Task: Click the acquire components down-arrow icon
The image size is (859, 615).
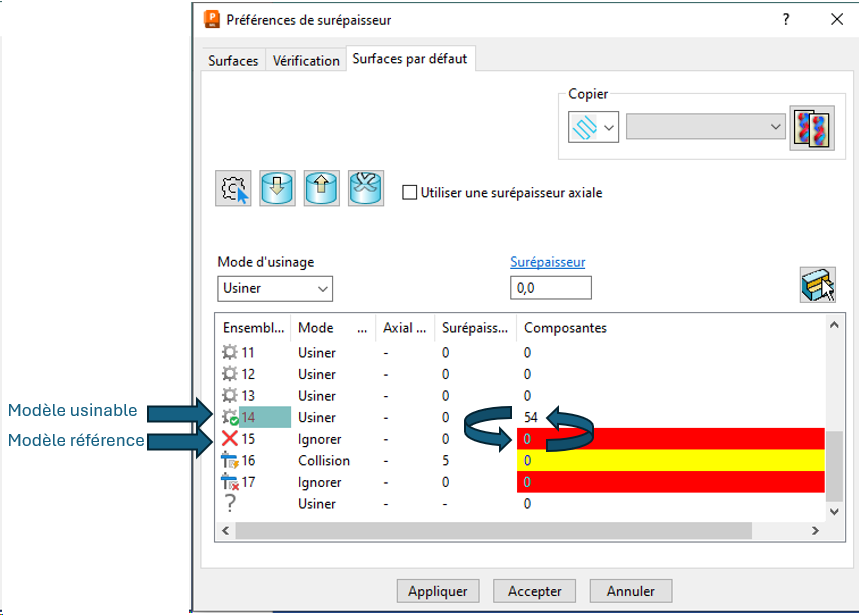Action: [x=277, y=188]
